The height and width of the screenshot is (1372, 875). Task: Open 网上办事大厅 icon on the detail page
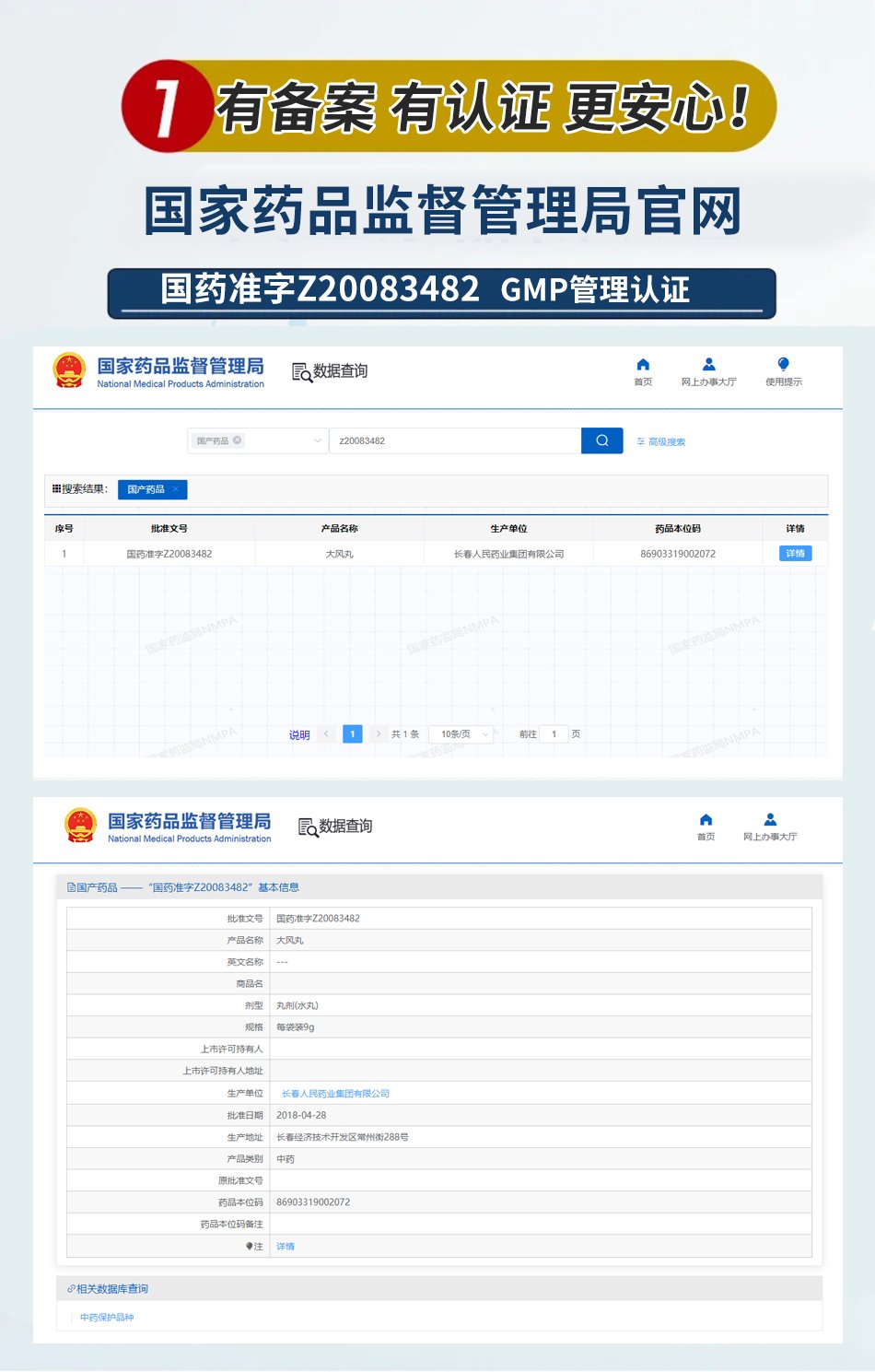pos(770,820)
